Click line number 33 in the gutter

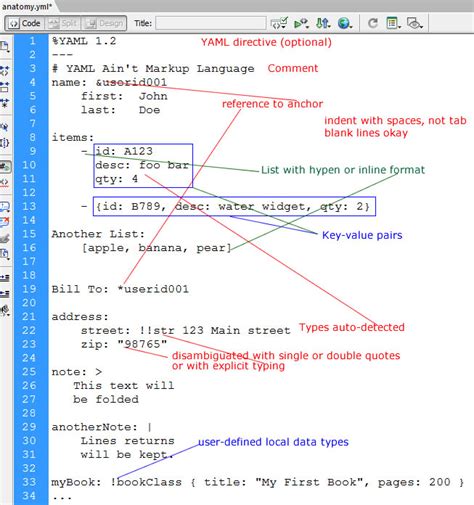(x=29, y=482)
